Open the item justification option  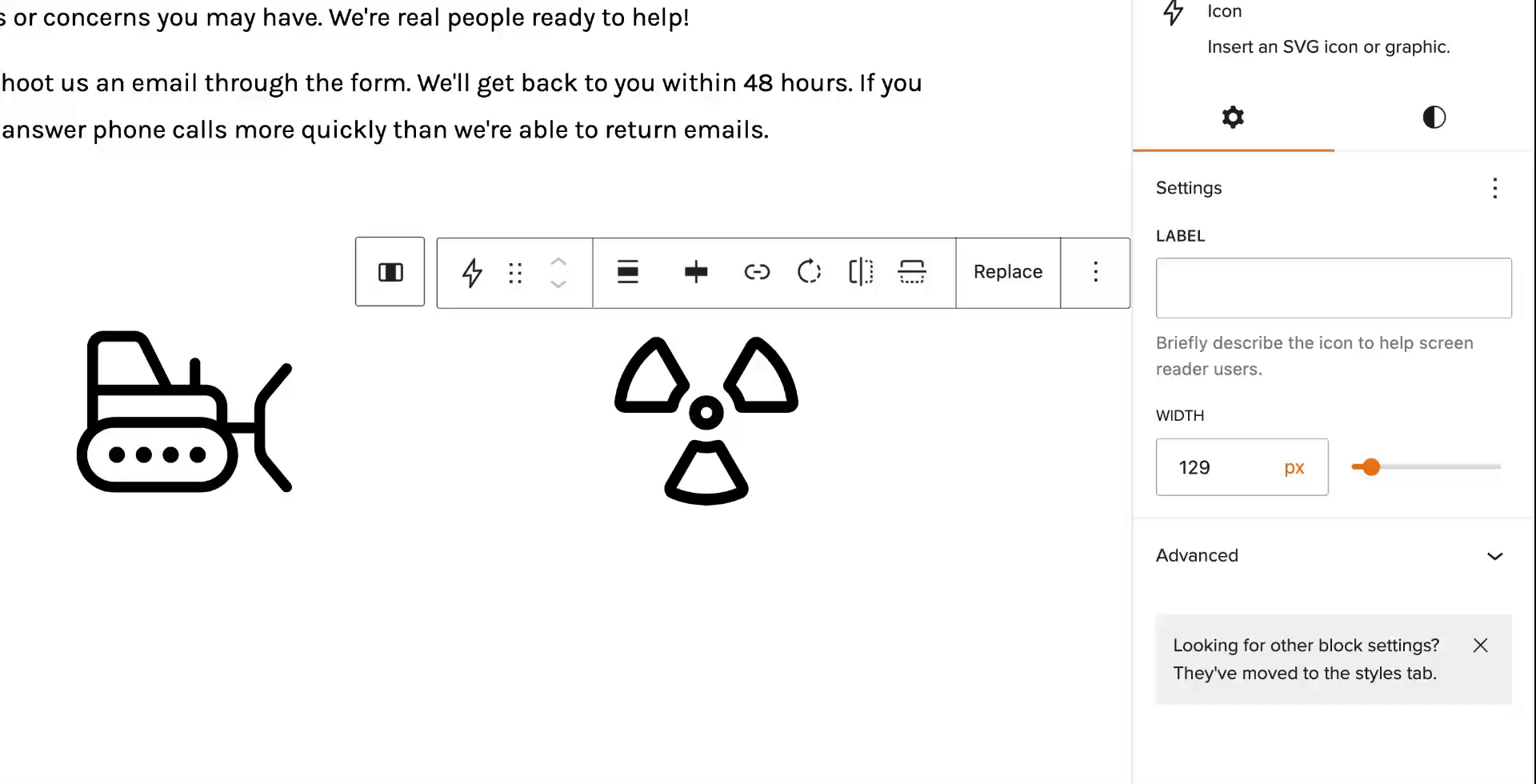[x=696, y=273]
